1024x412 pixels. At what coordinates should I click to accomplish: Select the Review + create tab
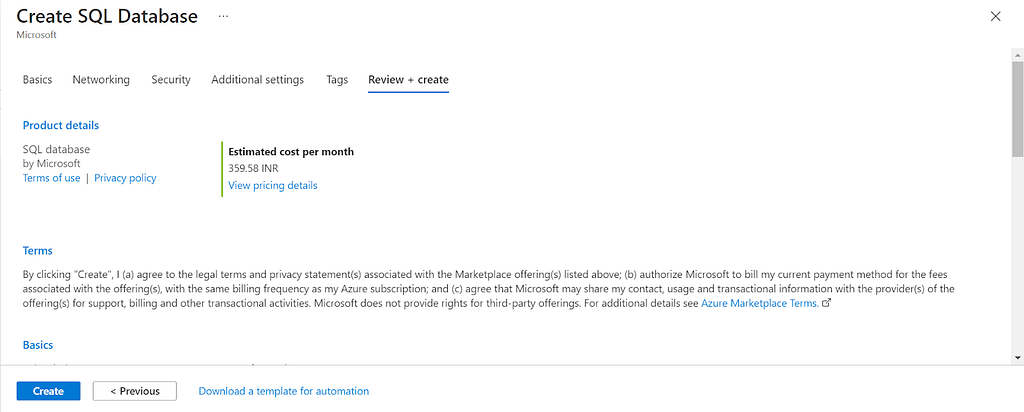point(408,80)
